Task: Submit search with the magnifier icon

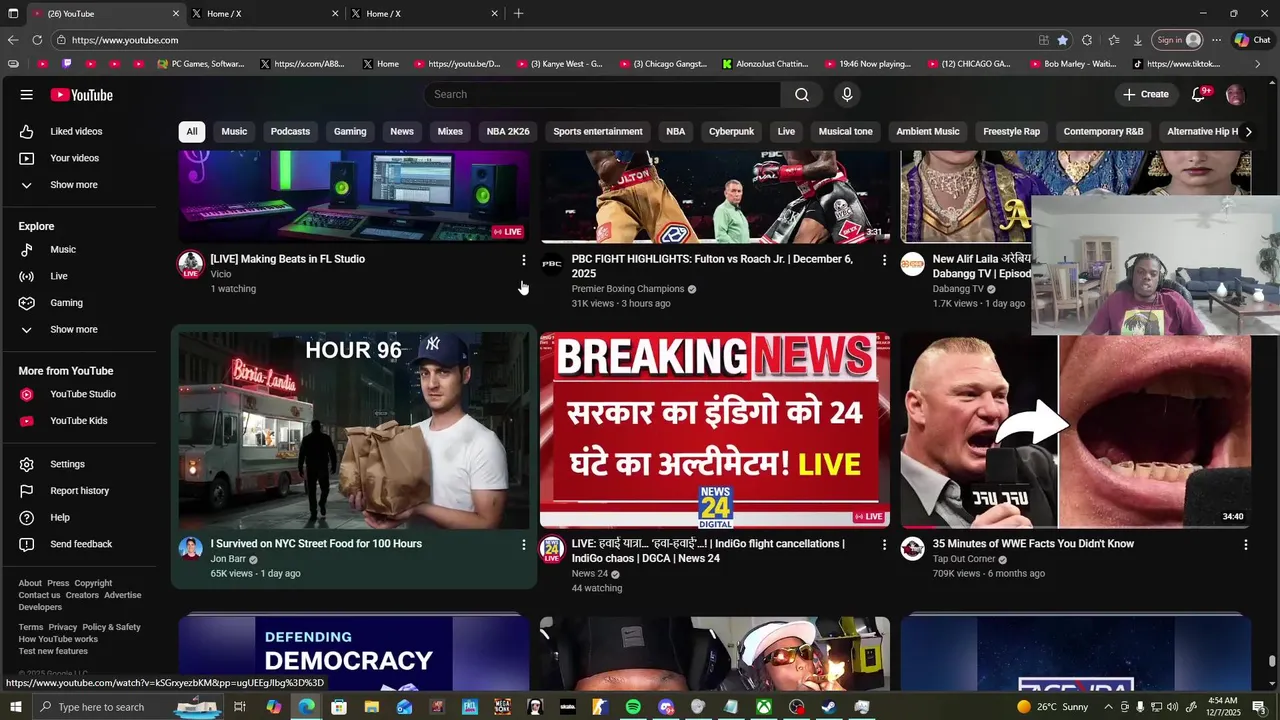Action: coord(802,94)
